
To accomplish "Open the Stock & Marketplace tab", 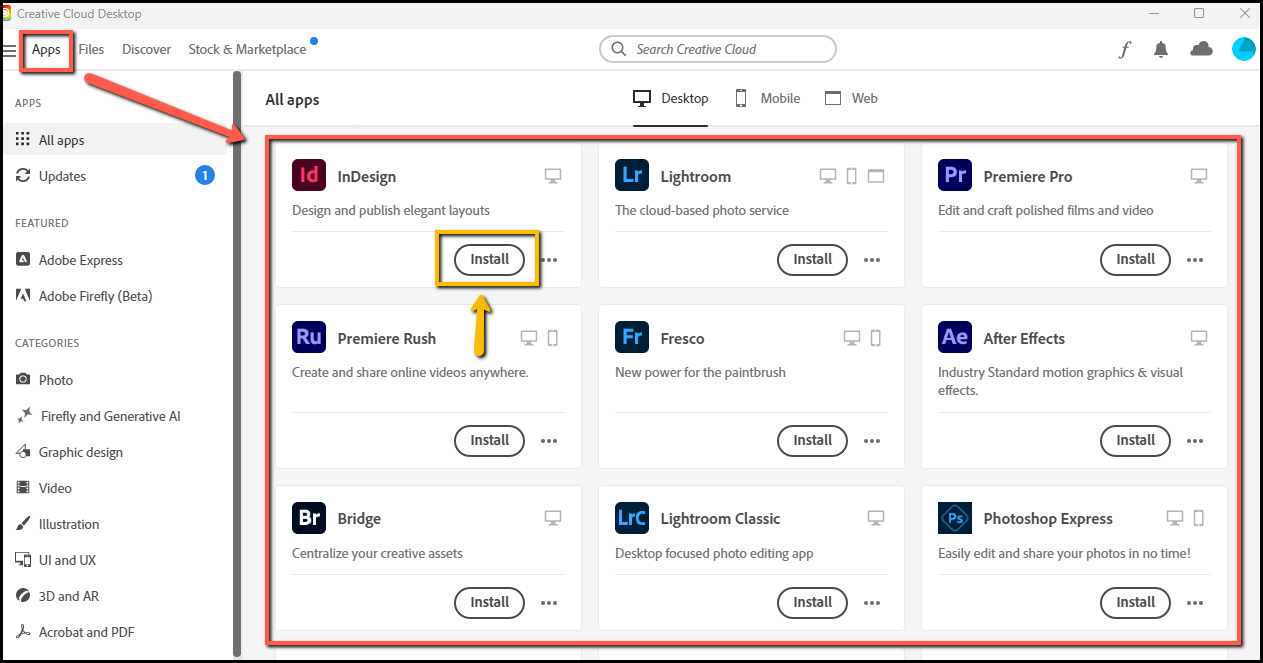I will pyautogui.click(x=247, y=49).
